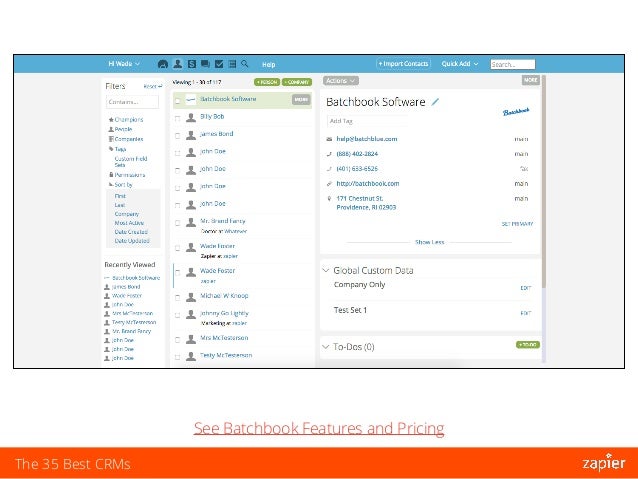This screenshot has height=479, width=638.
Task: Click MORE button in Batchbook Software row
Action: (x=301, y=100)
